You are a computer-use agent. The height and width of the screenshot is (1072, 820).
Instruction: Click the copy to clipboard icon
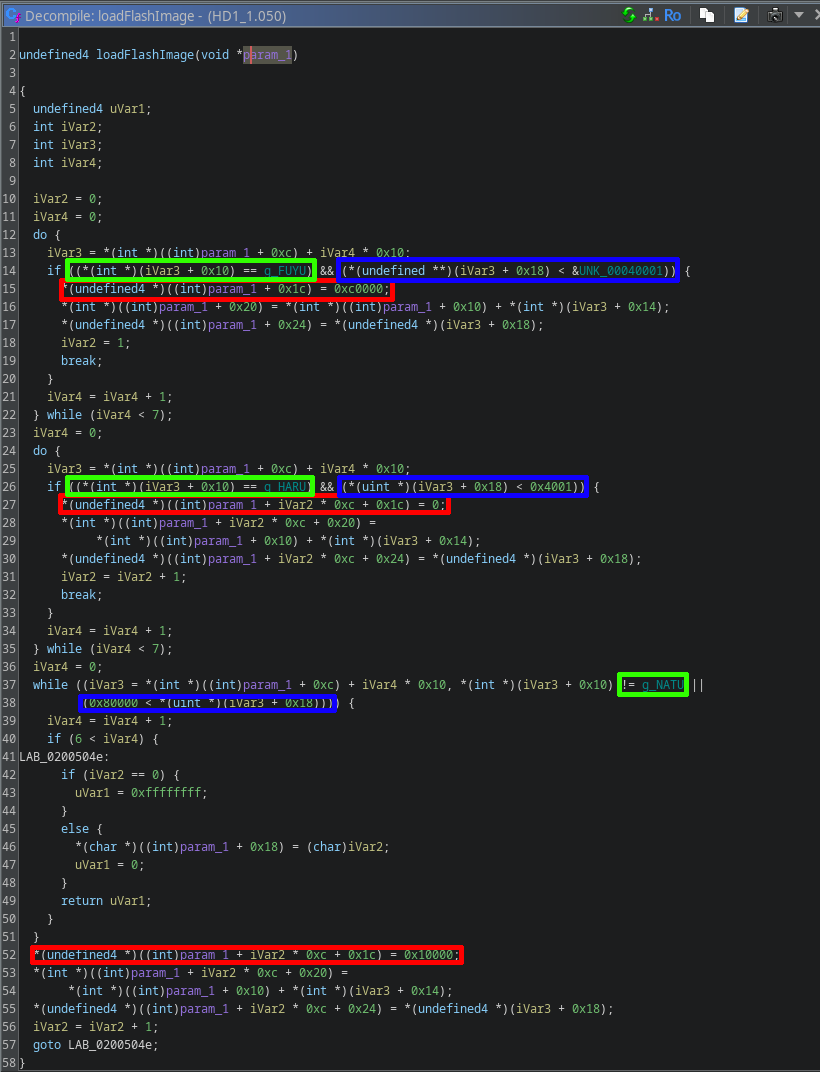[x=707, y=15]
